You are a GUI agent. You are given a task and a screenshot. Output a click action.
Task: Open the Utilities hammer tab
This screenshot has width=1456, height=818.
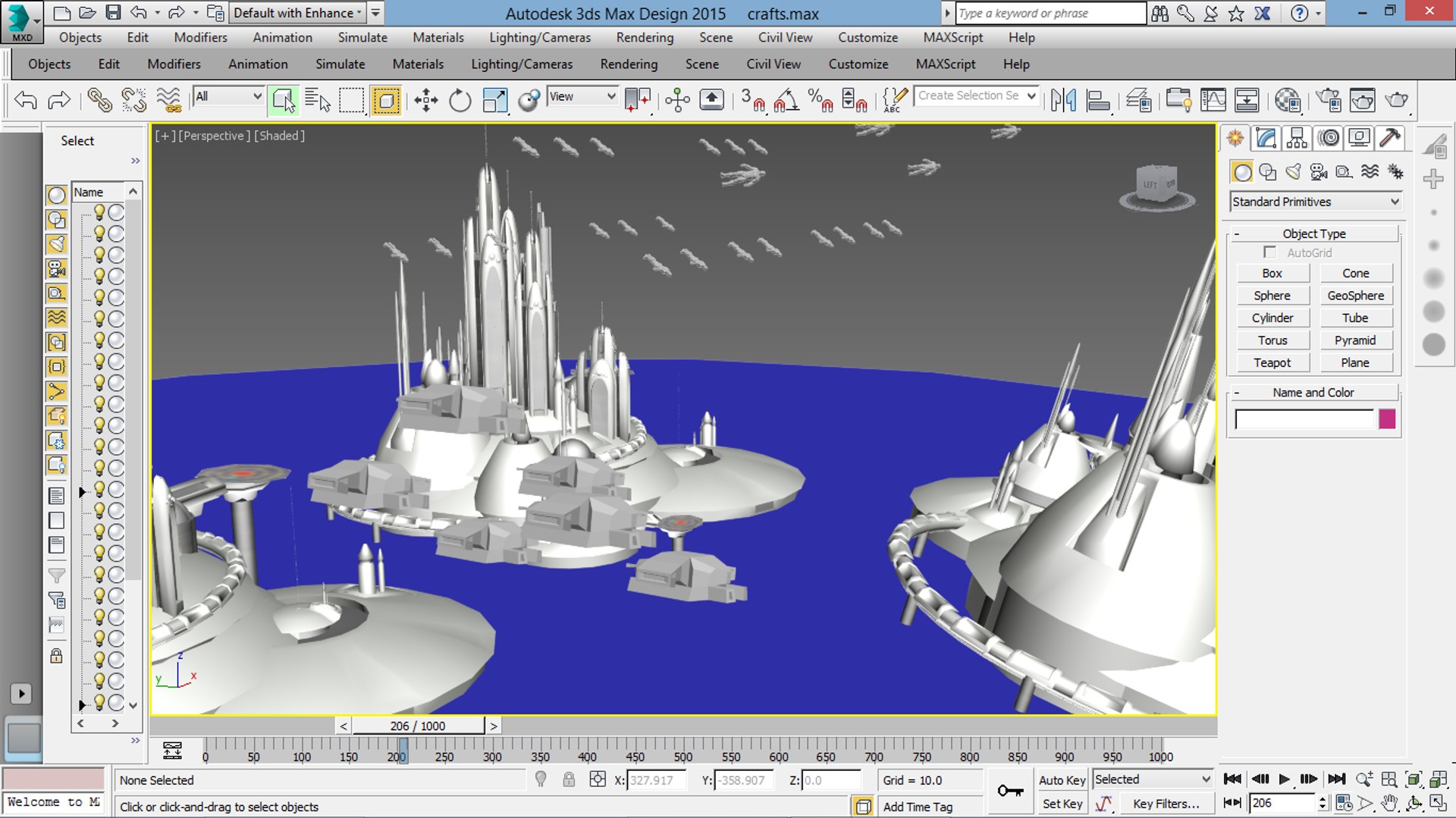(x=1390, y=138)
